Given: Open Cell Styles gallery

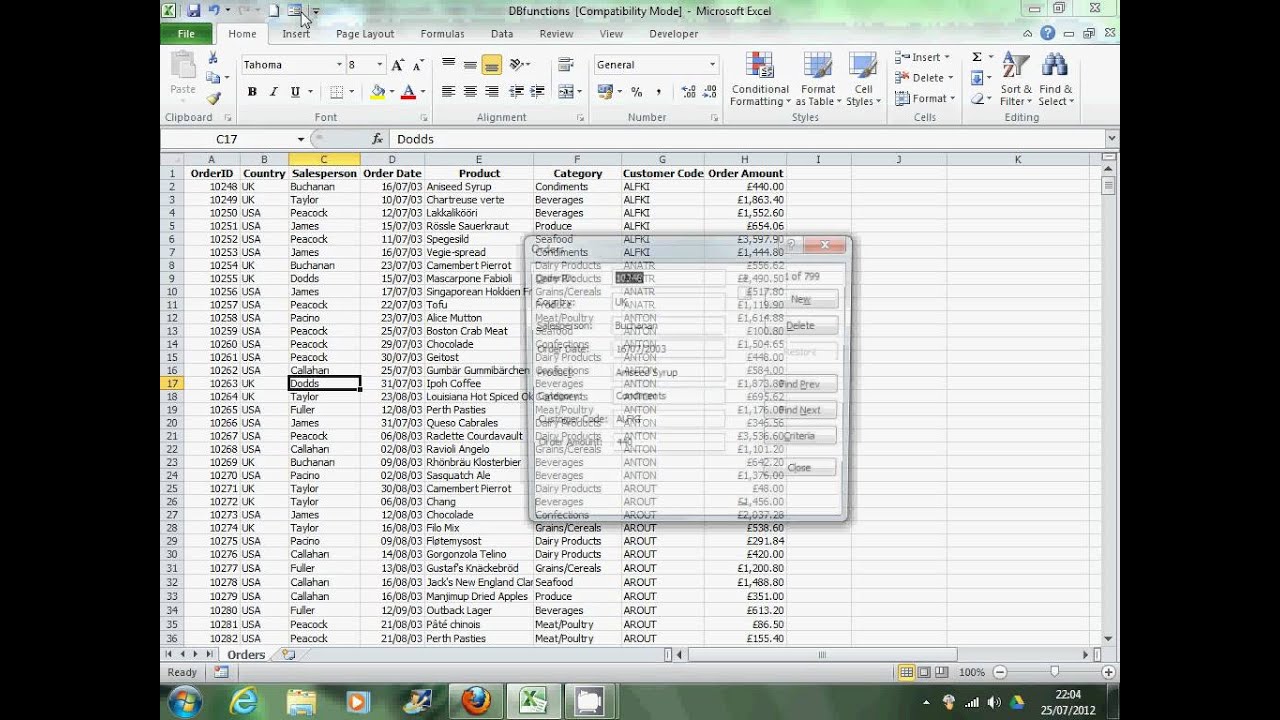Looking at the screenshot, I should tap(862, 80).
